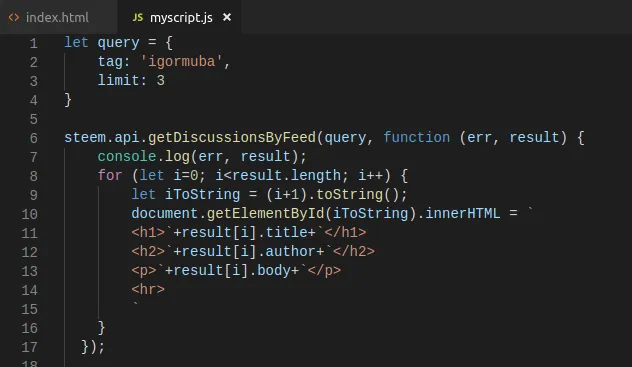This screenshot has width=632, height=367.
Task: Close the myscript.js tab
Action: pos(227,17)
